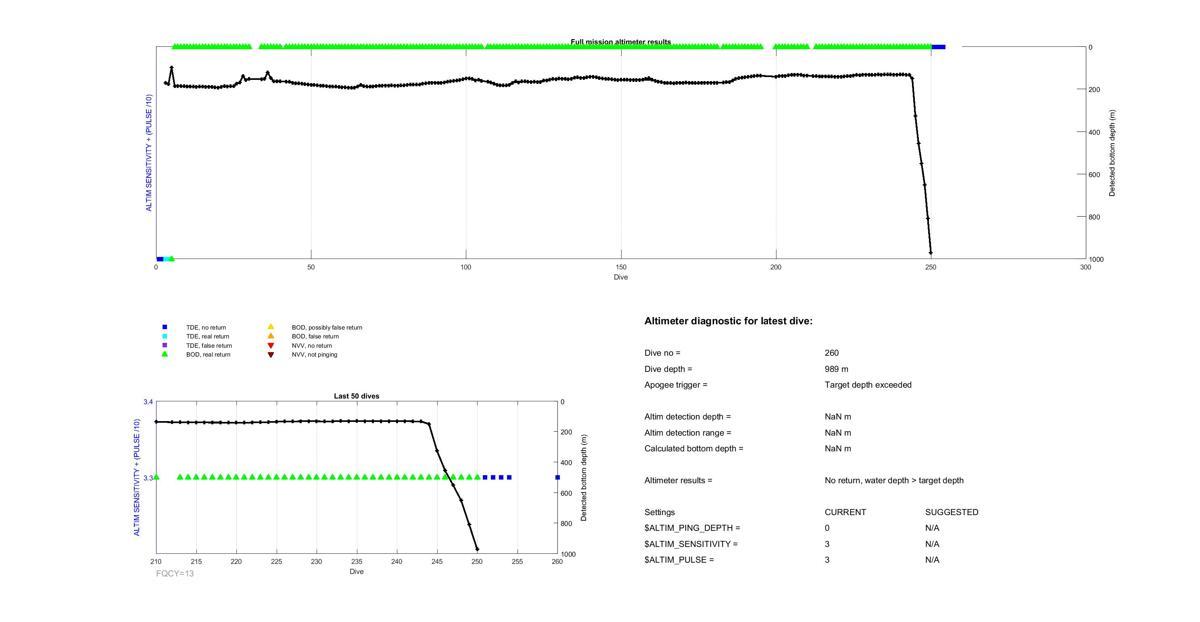The height and width of the screenshot is (622, 1200).
Task: Click the 'Detected bottom depth (m)' label of top plot
Action: [1112, 153]
